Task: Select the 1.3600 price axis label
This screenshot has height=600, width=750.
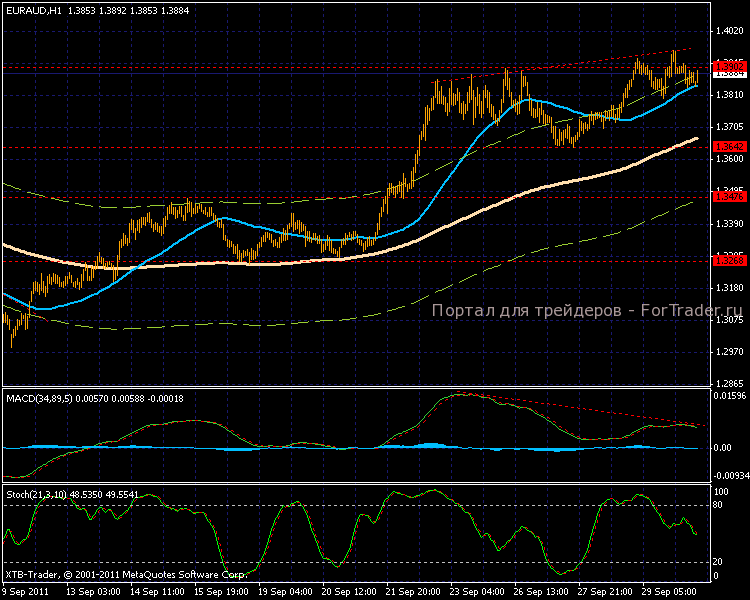Action: click(729, 159)
